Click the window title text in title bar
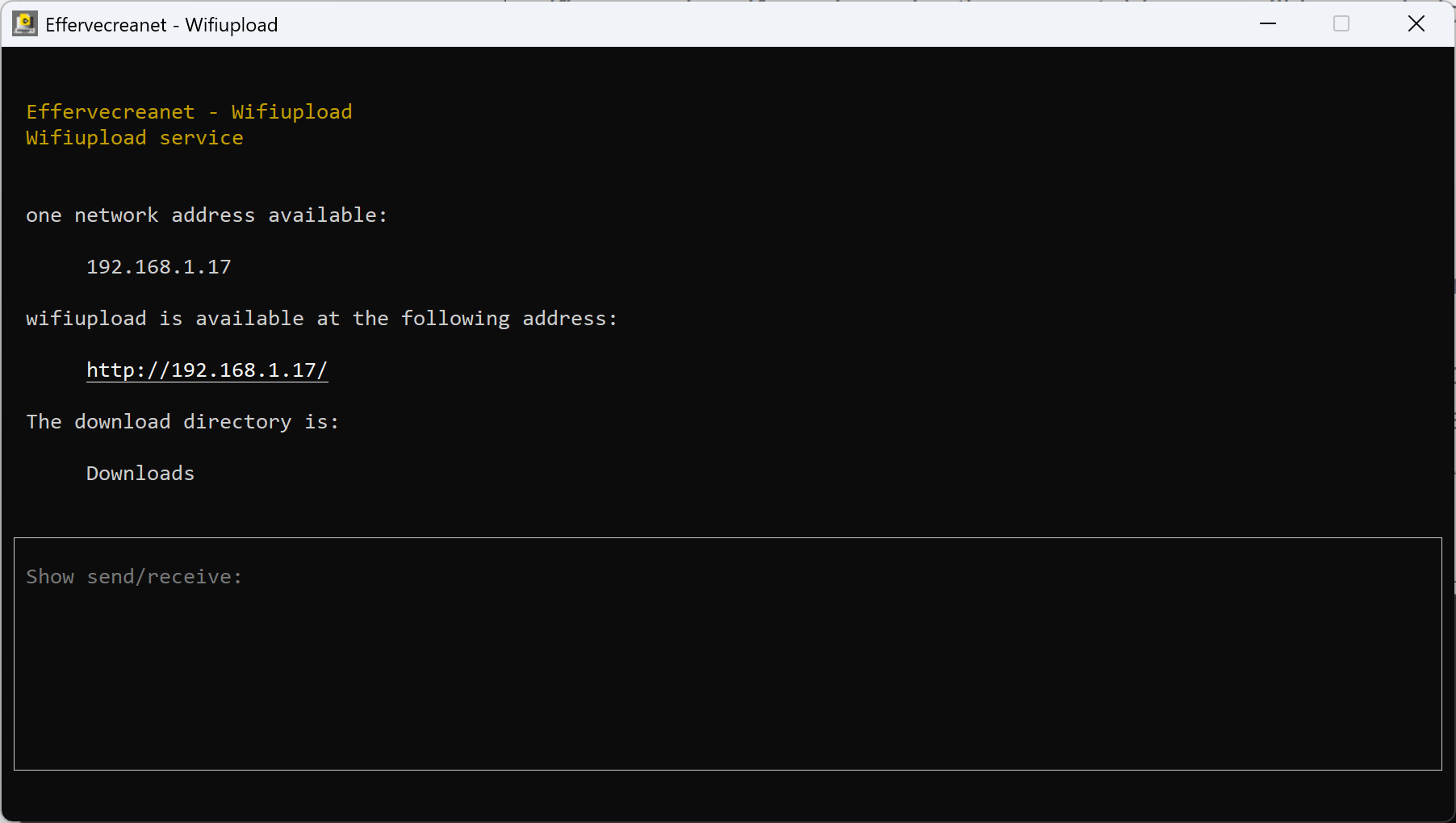This screenshot has height=823, width=1456. click(161, 25)
